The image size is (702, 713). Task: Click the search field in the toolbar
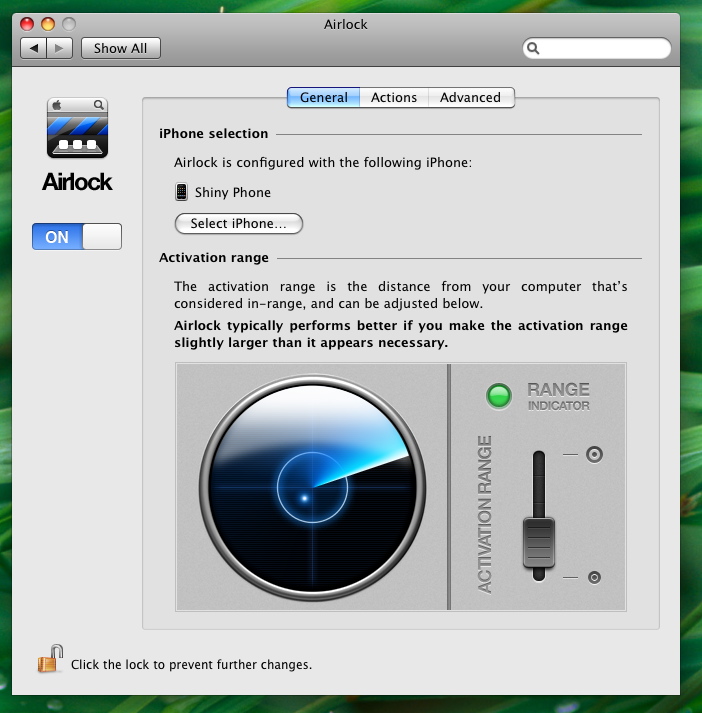[597, 48]
